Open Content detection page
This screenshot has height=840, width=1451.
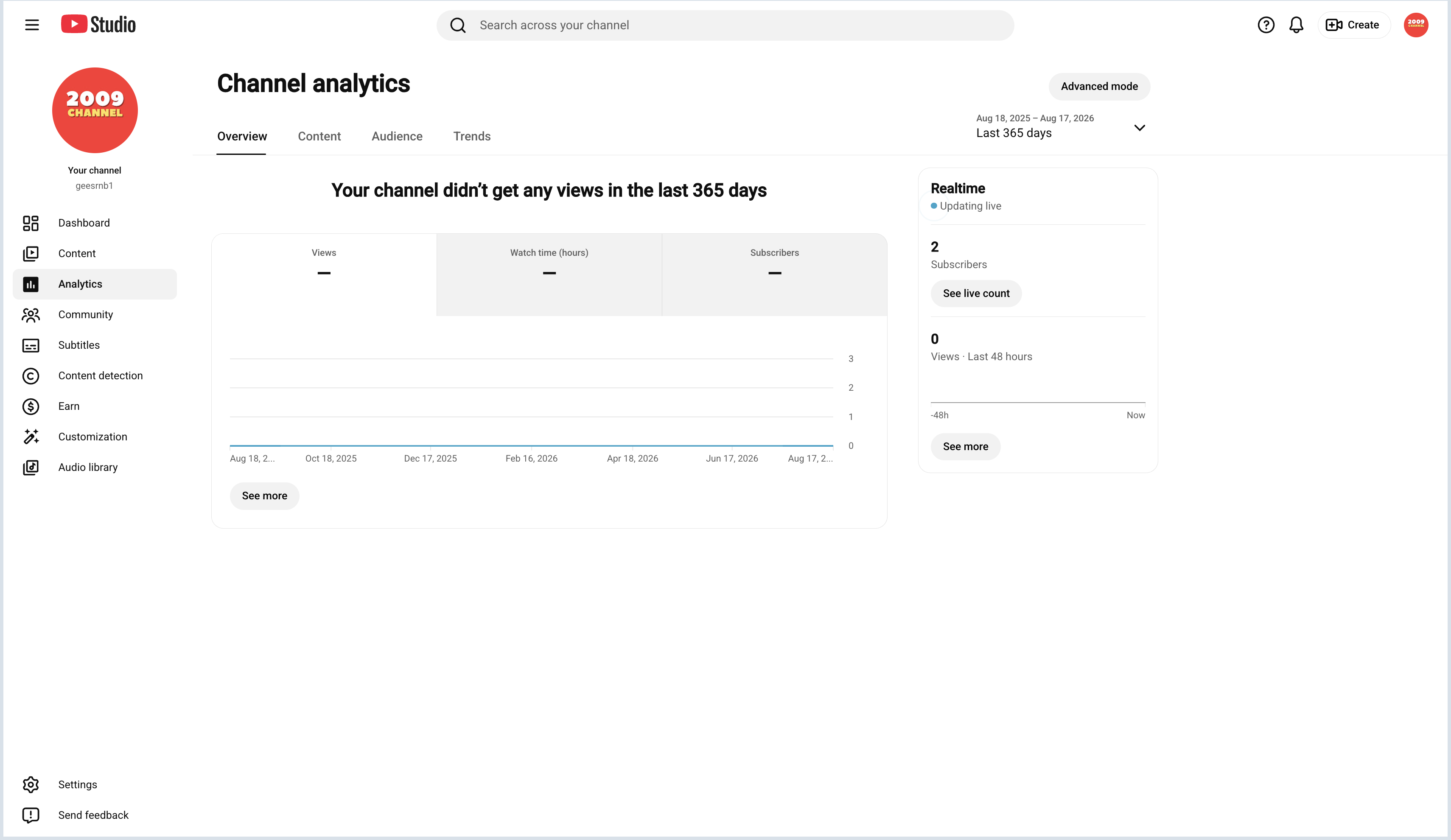(95, 375)
